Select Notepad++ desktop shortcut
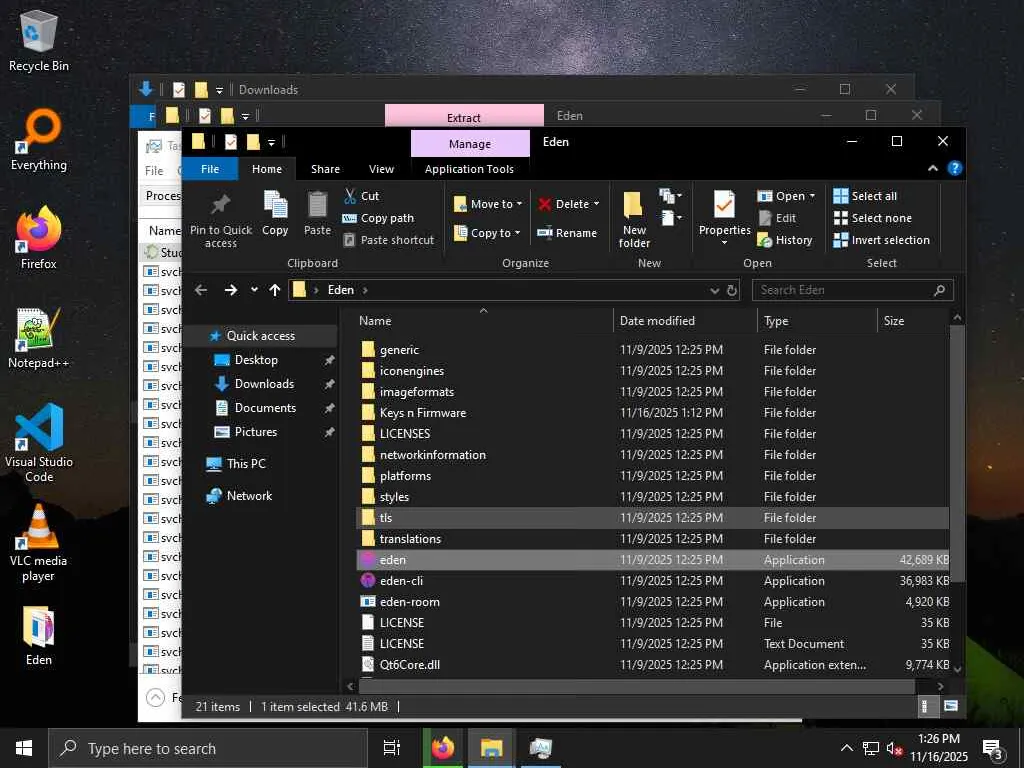The image size is (1024, 768). pyautogui.click(x=39, y=338)
